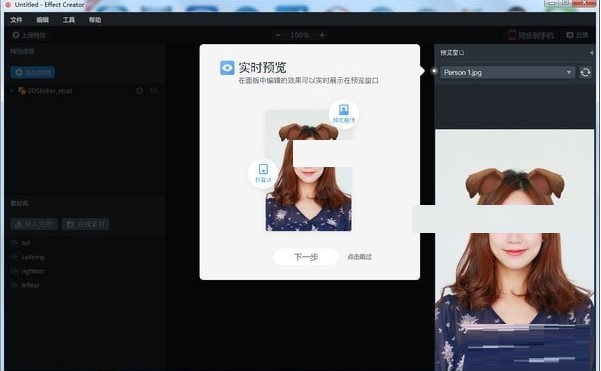Open the 帮助 menu

pyautogui.click(x=95, y=20)
